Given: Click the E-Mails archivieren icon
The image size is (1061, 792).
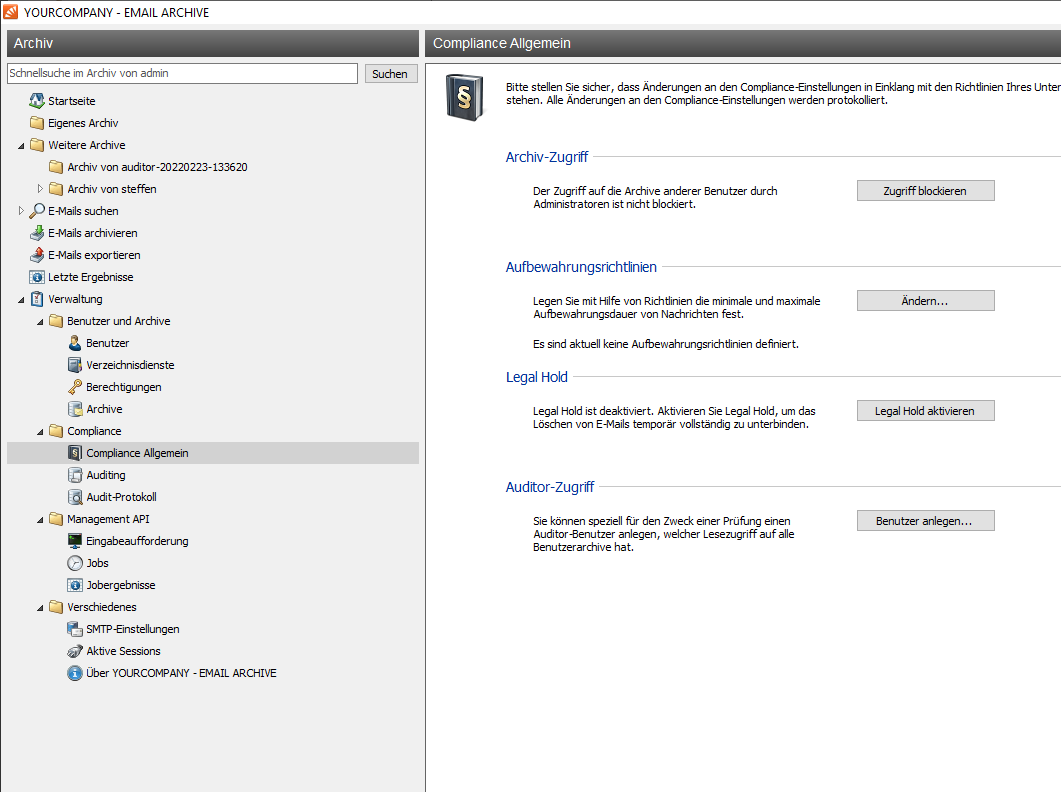Looking at the screenshot, I should click(x=37, y=233).
